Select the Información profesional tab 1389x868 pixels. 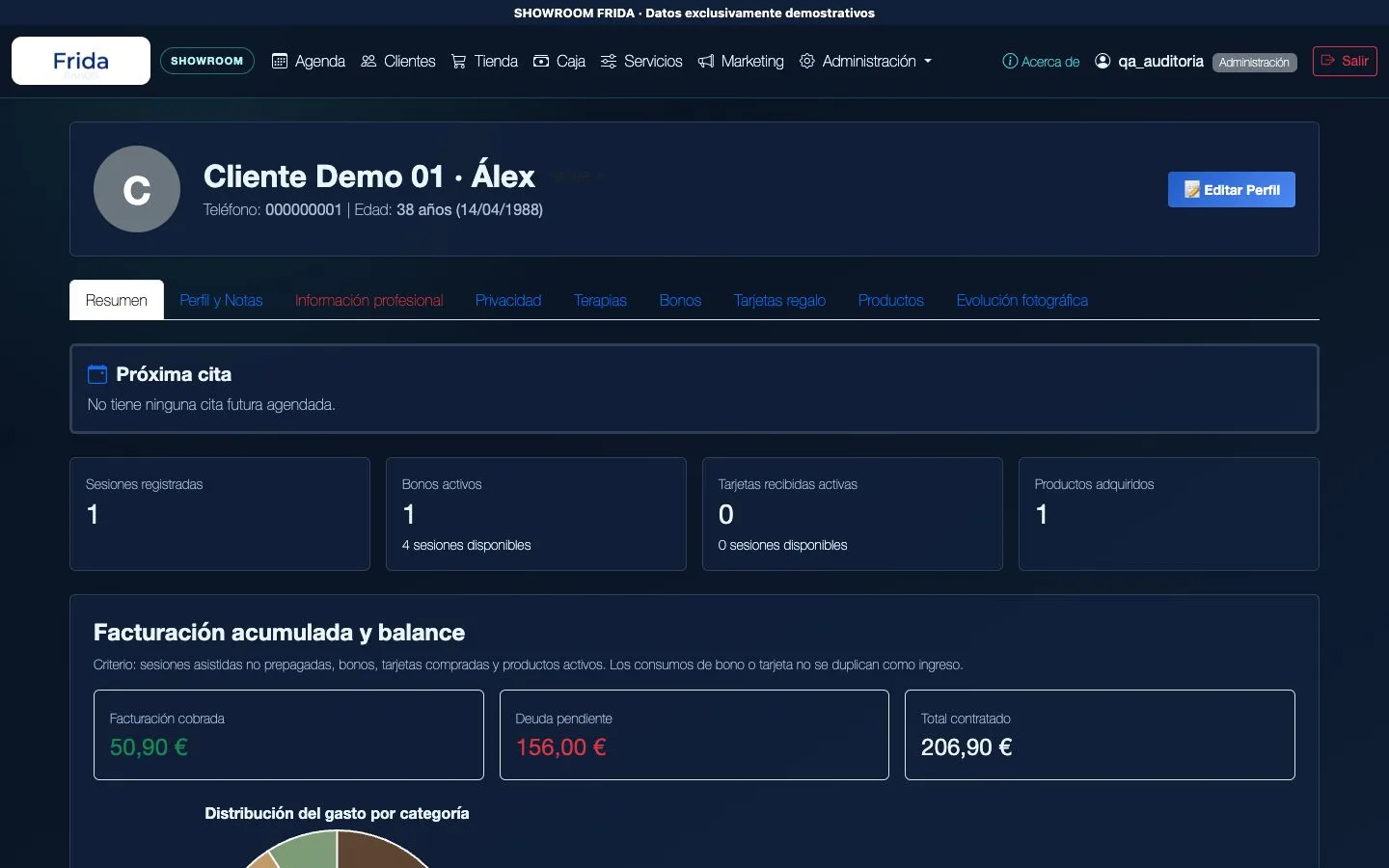tap(369, 300)
